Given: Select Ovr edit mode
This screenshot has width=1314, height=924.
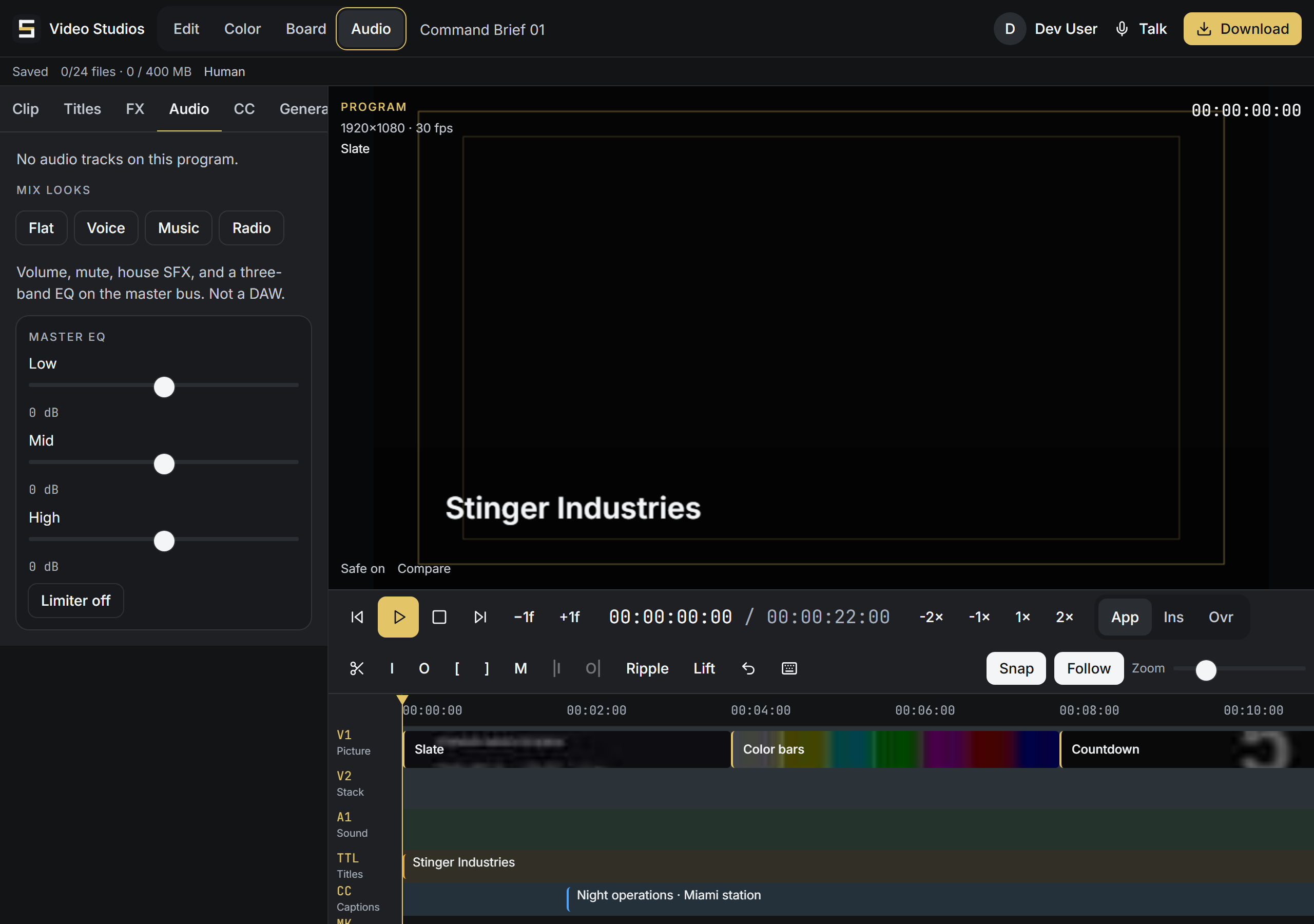Looking at the screenshot, I should pyautogui.click(x=1221, y=617).
